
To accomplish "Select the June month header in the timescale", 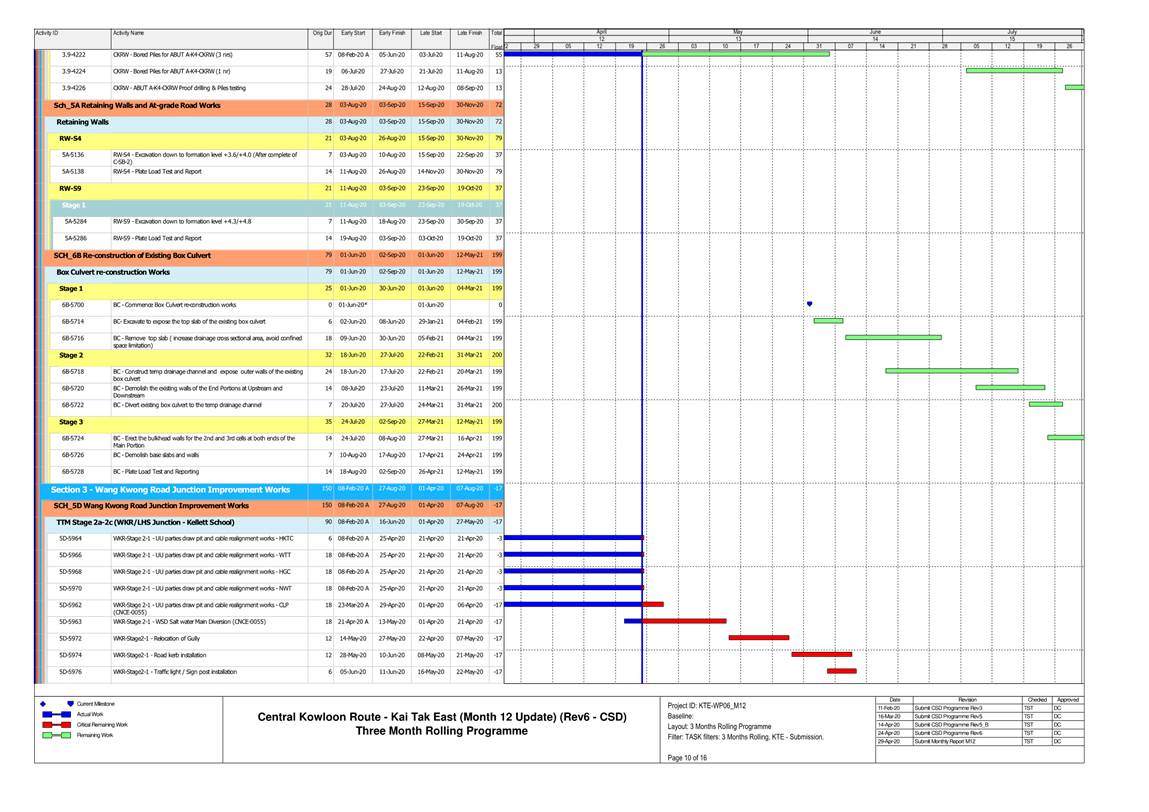I will pos(875,32).
